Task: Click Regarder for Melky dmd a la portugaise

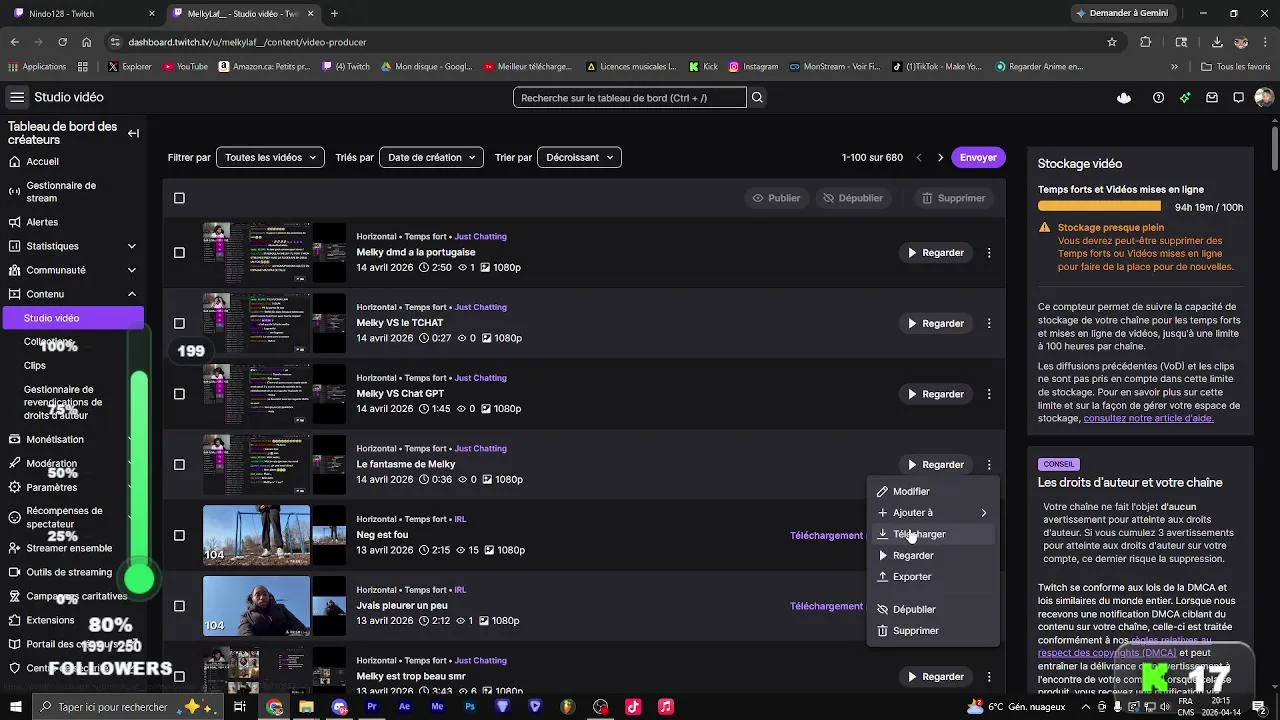Action: [935, 253]
